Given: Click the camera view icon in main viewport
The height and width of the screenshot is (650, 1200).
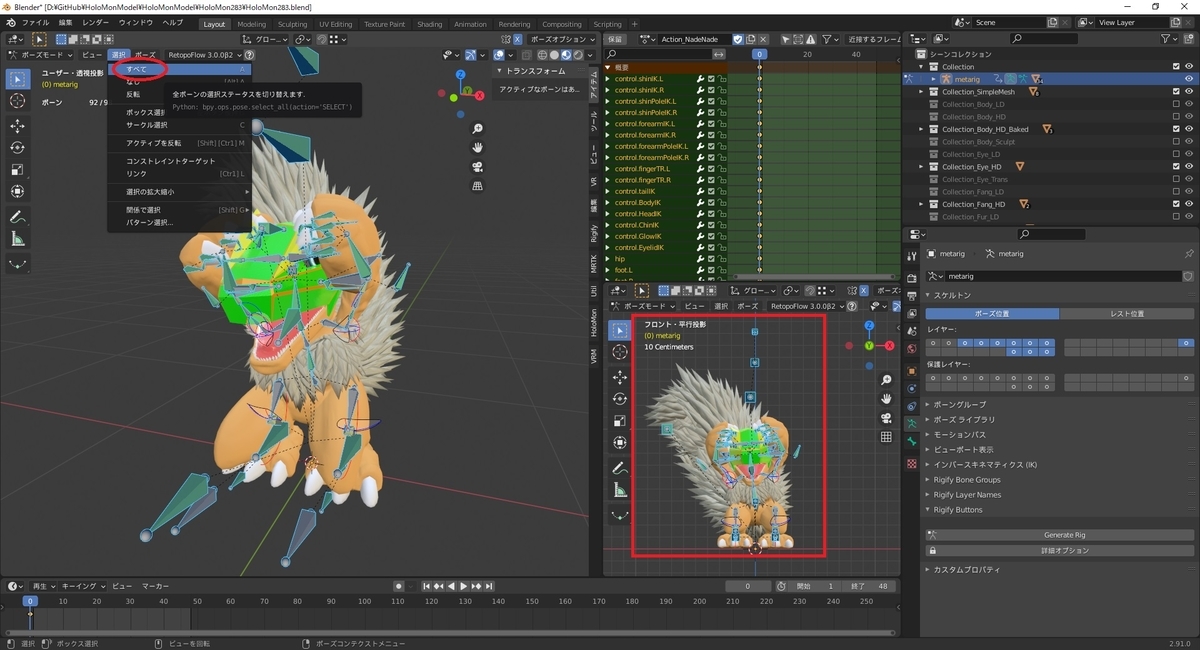Looking at the screenshot, I should coord(478,167).
